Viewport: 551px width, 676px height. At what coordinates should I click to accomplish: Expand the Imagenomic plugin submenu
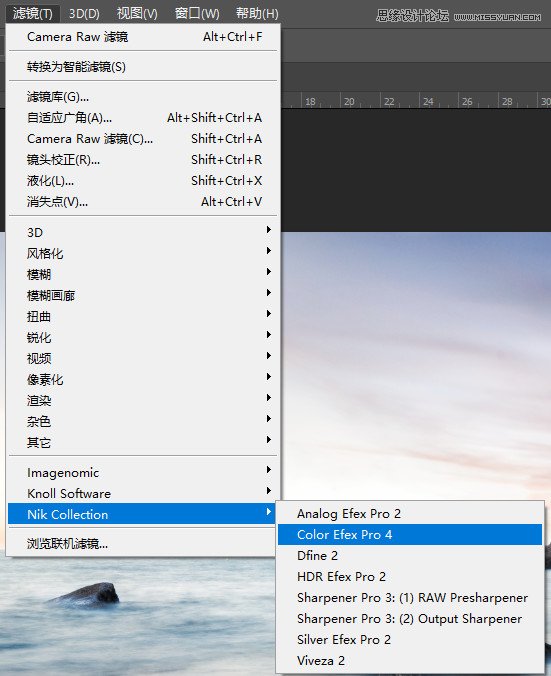click(x=143, y=473)
